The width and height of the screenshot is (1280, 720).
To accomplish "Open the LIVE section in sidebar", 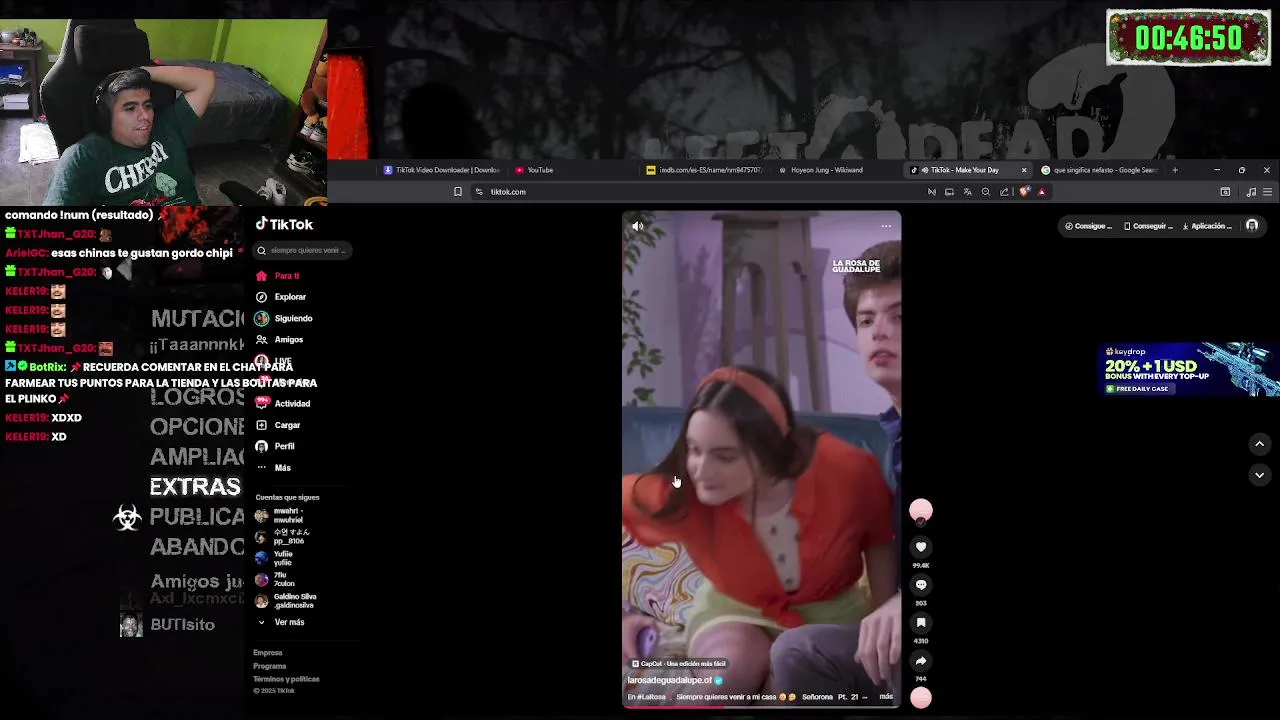I will click(274, 361).
